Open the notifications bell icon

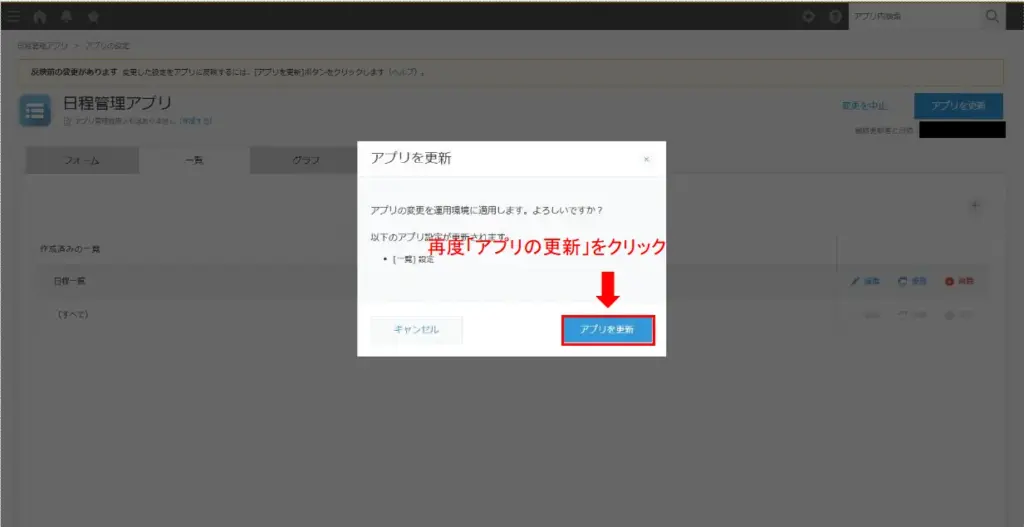[x=66, y=17]
